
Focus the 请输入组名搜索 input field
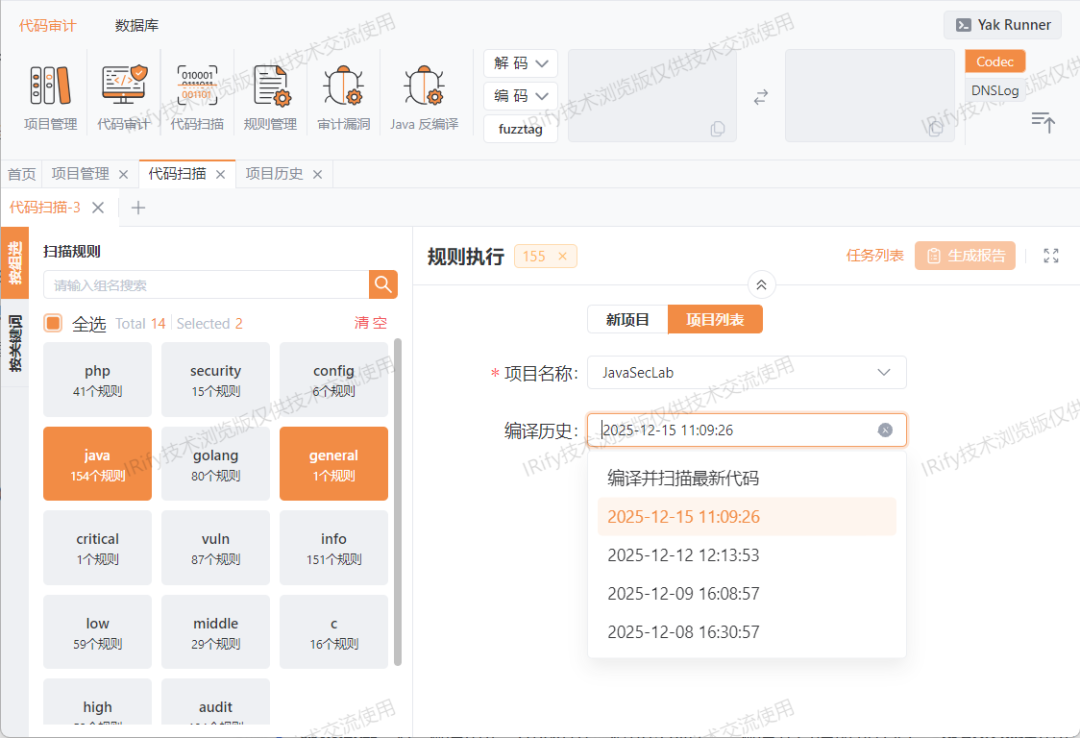(x=206, y=285)
